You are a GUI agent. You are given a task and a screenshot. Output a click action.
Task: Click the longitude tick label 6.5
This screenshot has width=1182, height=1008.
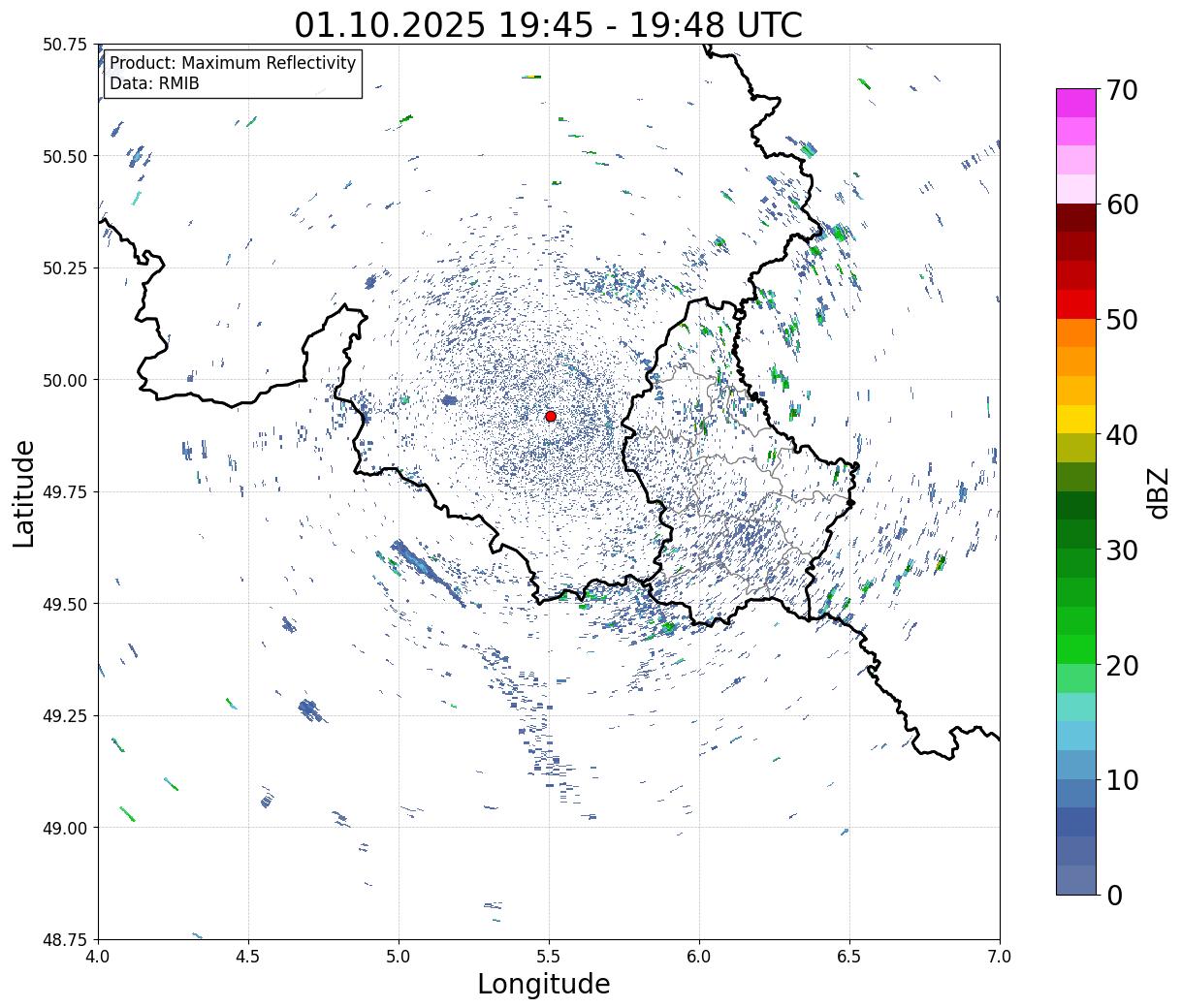pyautogui.click(x=849, y=956)
